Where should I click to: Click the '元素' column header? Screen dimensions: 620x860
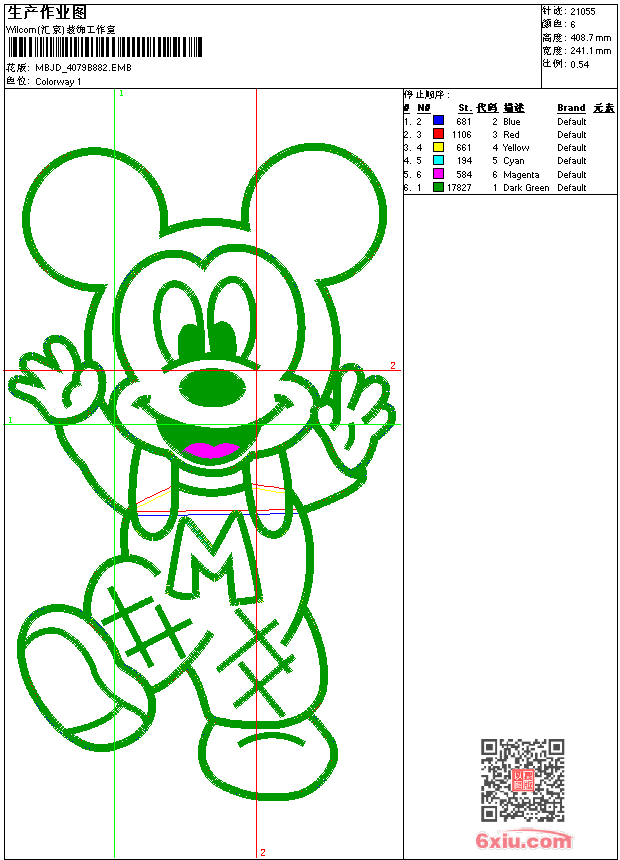click(604, 108)
